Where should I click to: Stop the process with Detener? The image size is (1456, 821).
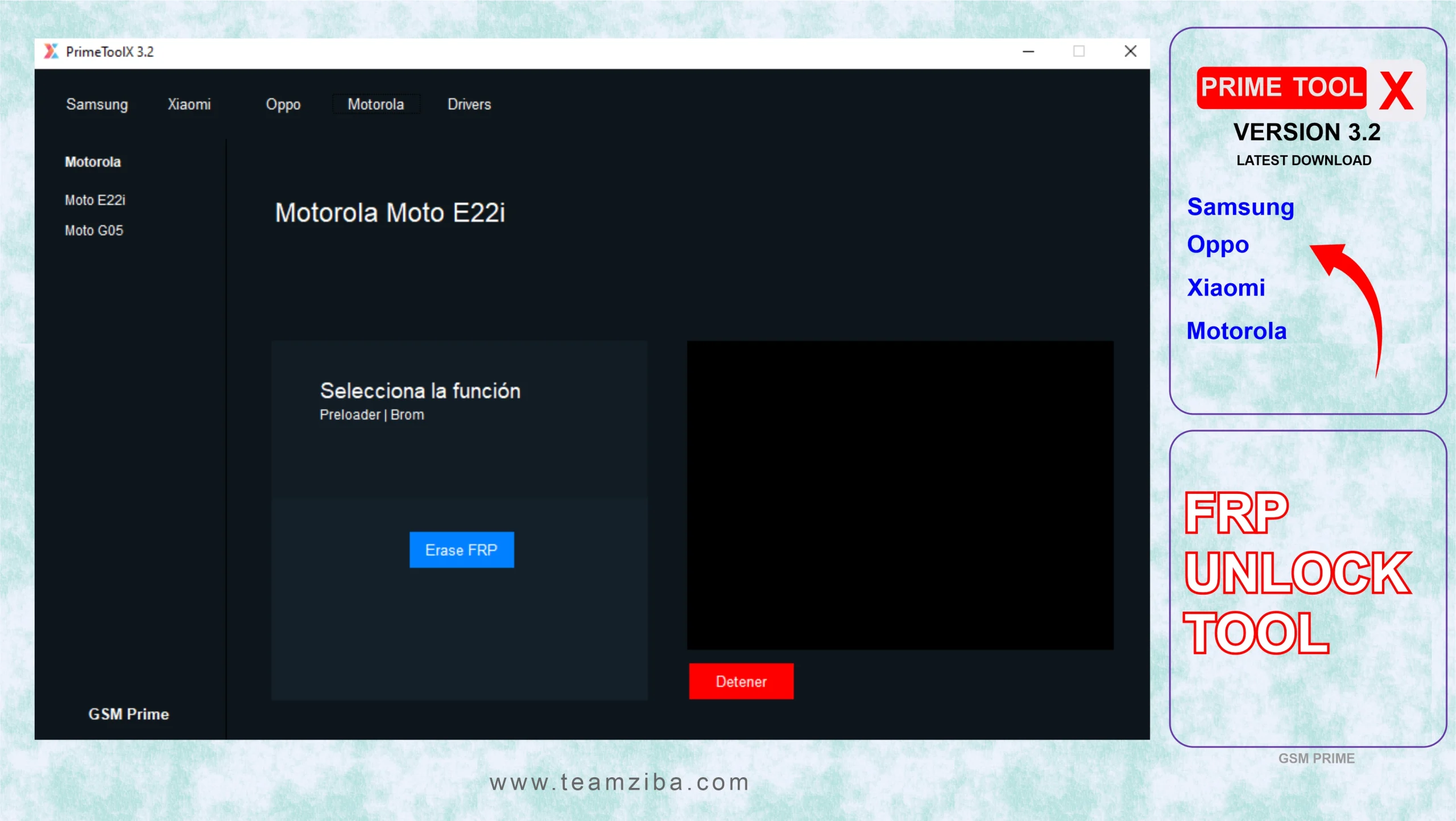click(741, 681)
